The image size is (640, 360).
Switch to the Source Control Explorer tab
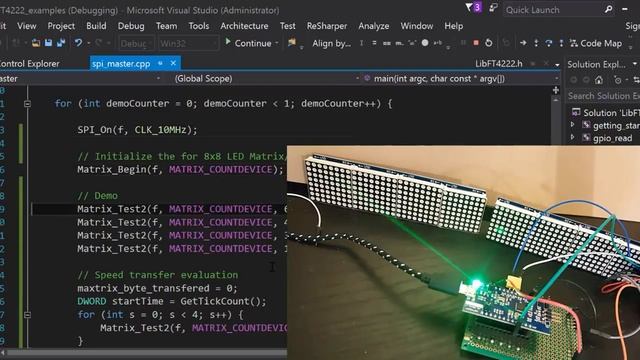tap(30, 64)
